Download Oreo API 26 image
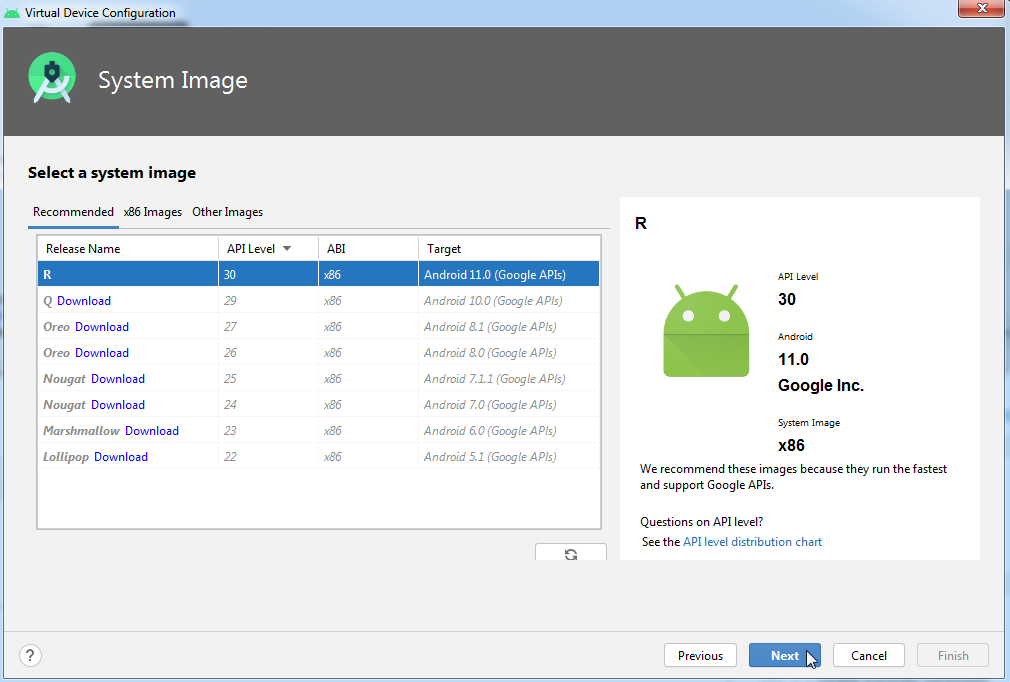The height and width of the screenshot is (682, 1010). pos(102,353)
